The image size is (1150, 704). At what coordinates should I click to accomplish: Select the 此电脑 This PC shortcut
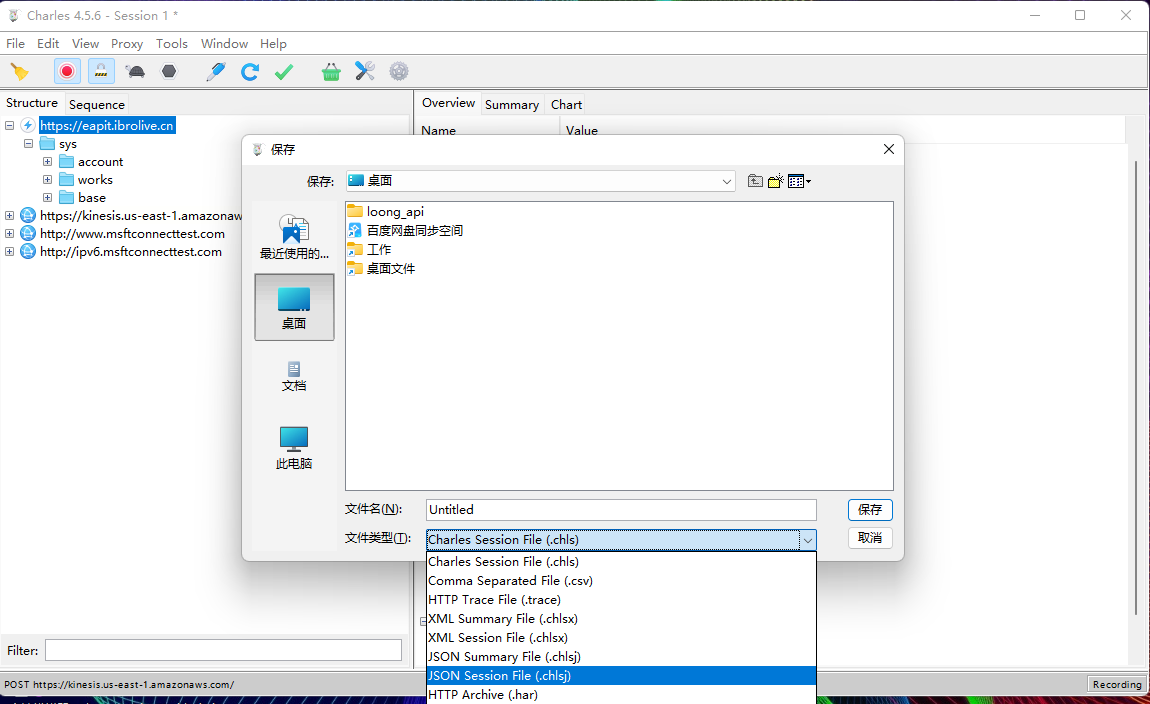click(x=294, y=447)
